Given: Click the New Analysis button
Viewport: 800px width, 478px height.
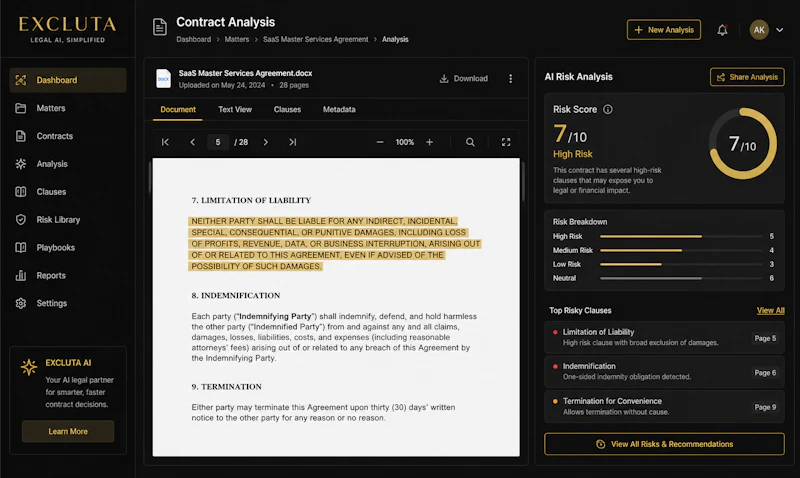Looking at the screenshot, I should [664, 30].
